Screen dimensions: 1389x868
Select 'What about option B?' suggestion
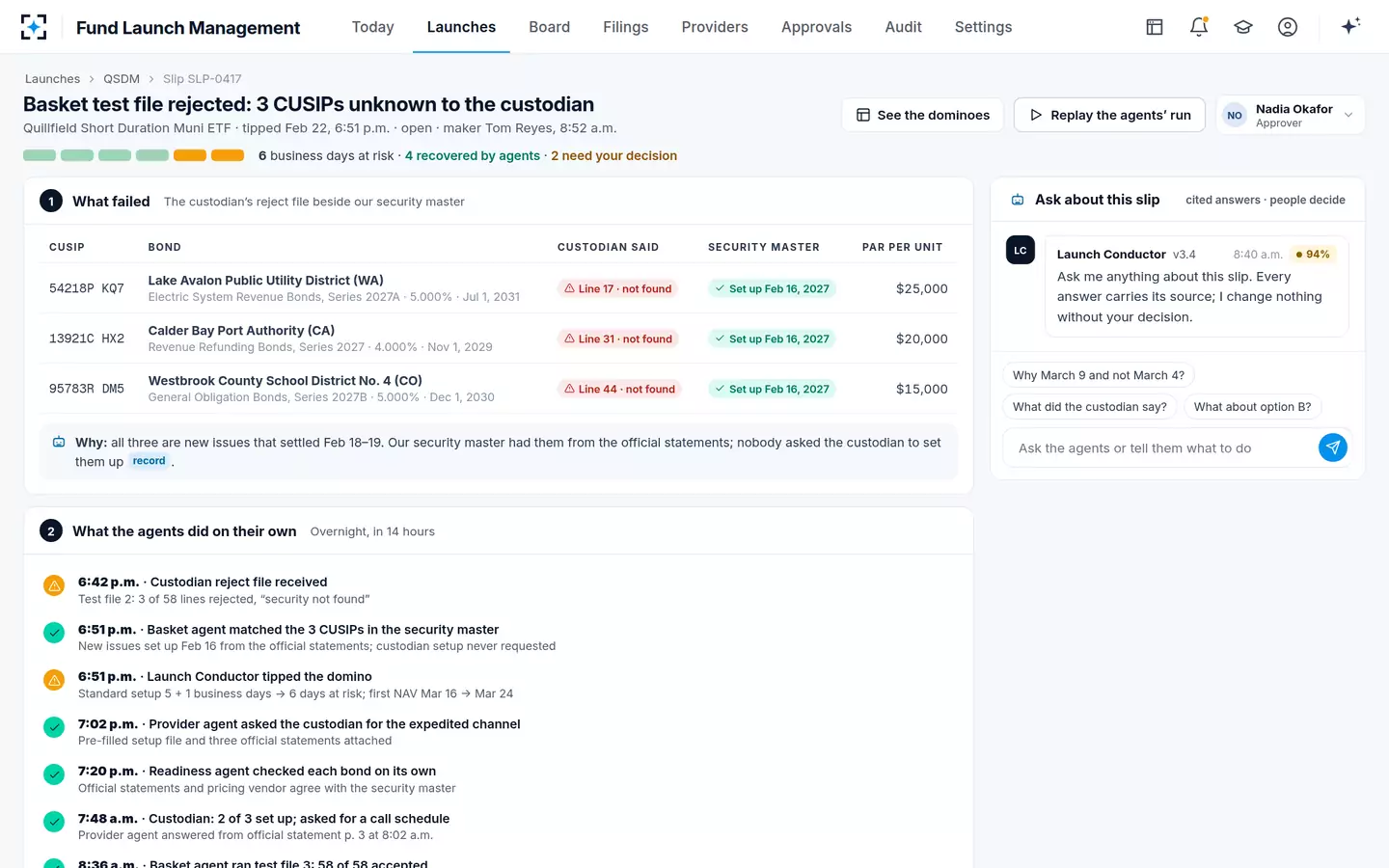1252,407
